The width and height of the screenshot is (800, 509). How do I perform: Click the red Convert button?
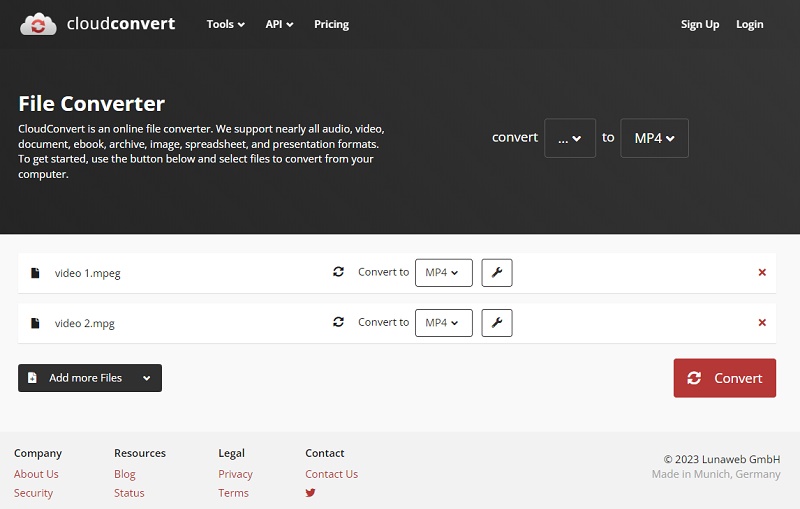724,378
